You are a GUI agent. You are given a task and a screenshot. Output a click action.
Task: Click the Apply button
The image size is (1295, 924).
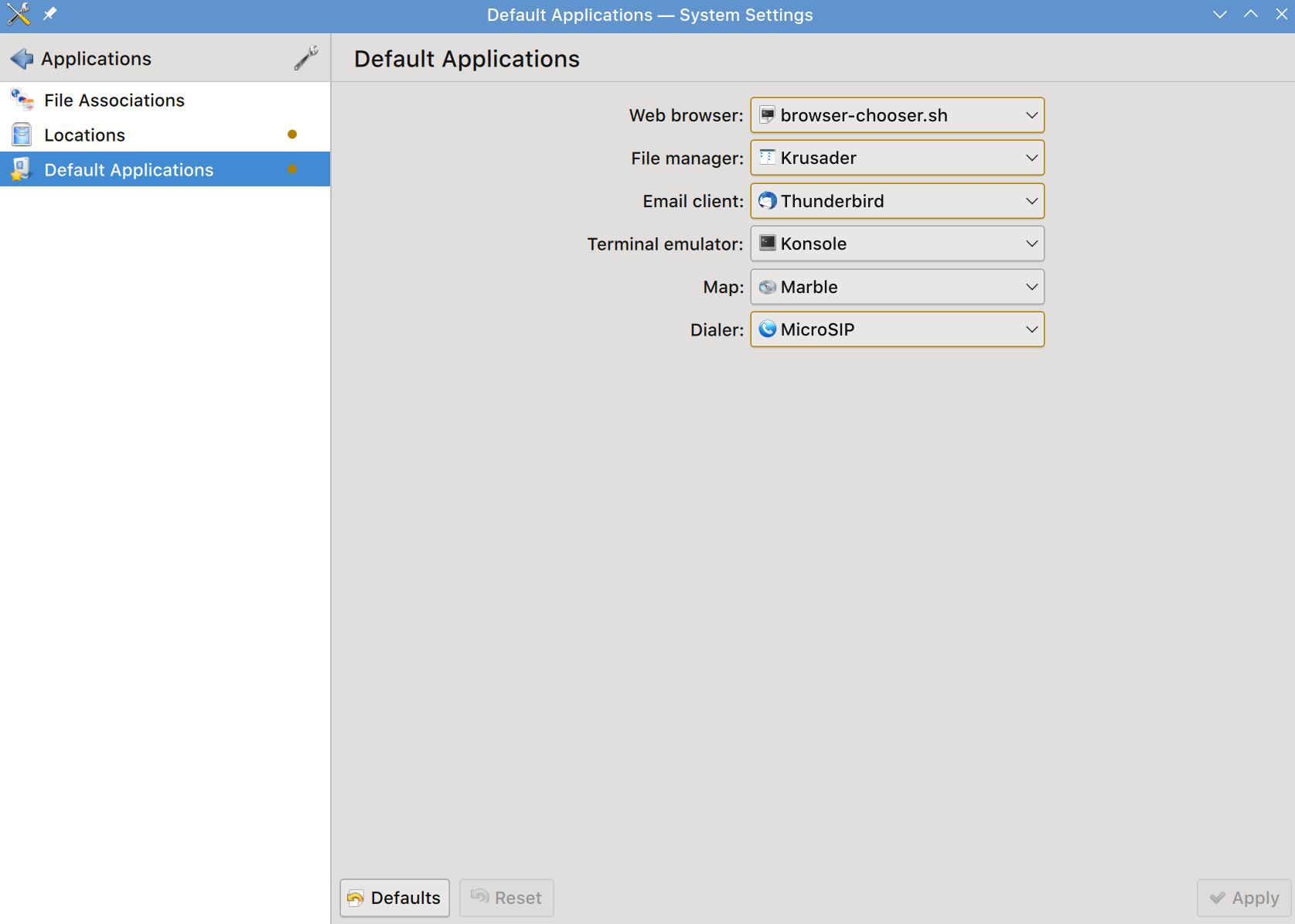pyautogui.click(x=1244, y=898)
